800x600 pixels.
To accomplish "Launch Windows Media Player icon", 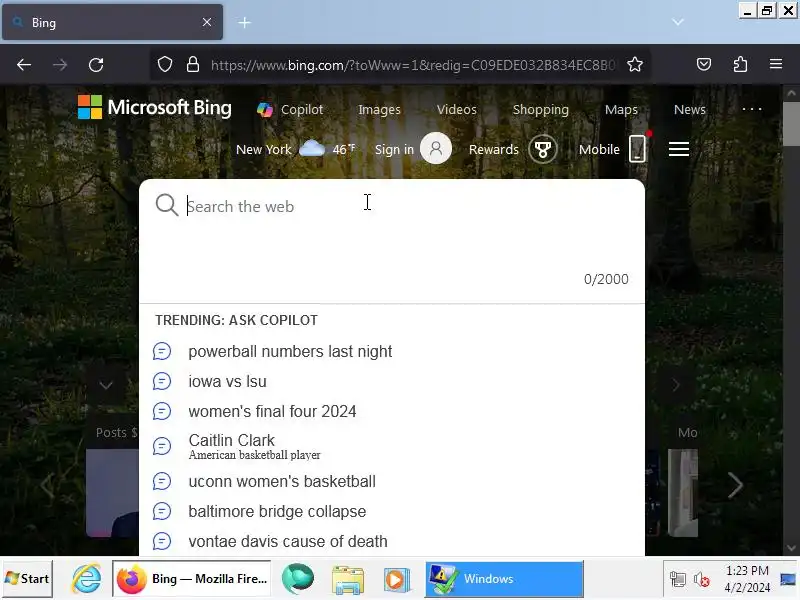I will 396,580.
